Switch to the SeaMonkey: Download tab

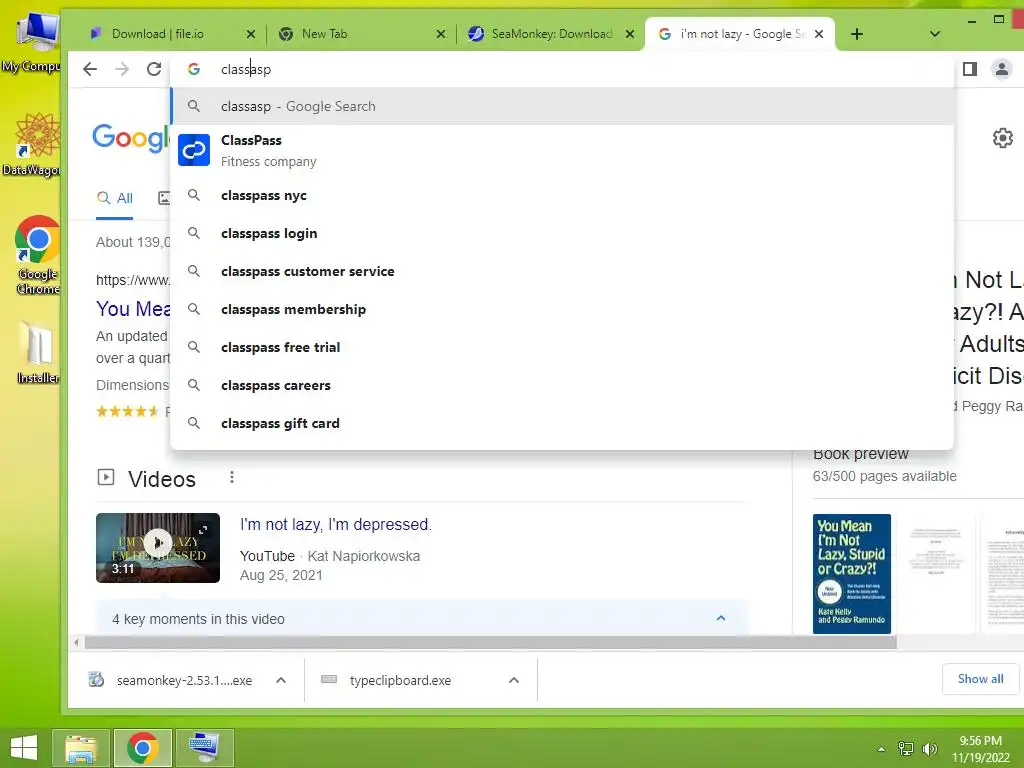pos(552,34)
